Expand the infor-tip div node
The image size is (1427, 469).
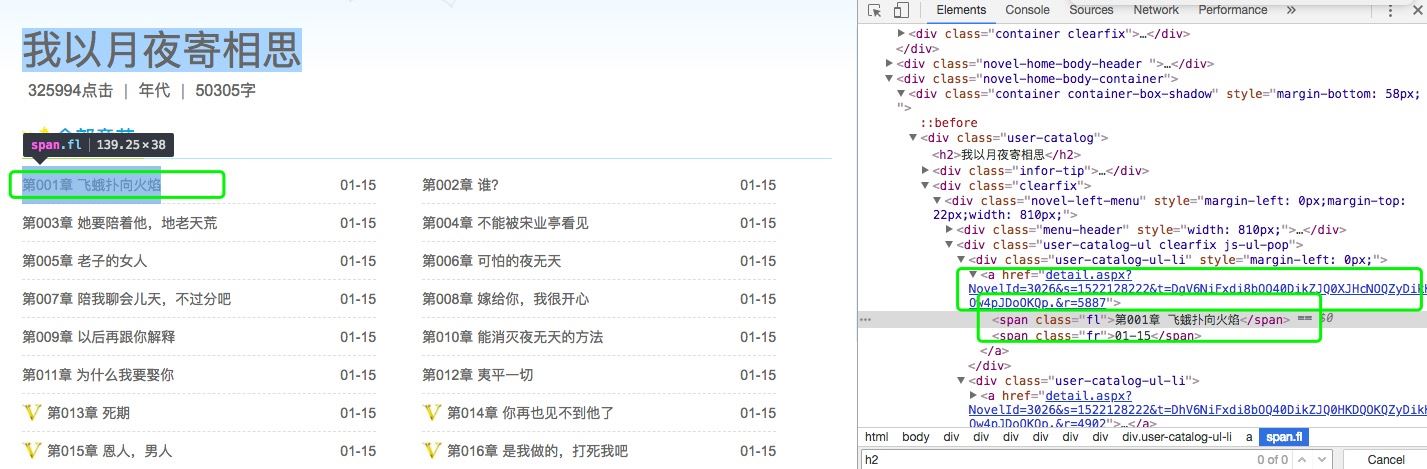click(x=925, y=171)
